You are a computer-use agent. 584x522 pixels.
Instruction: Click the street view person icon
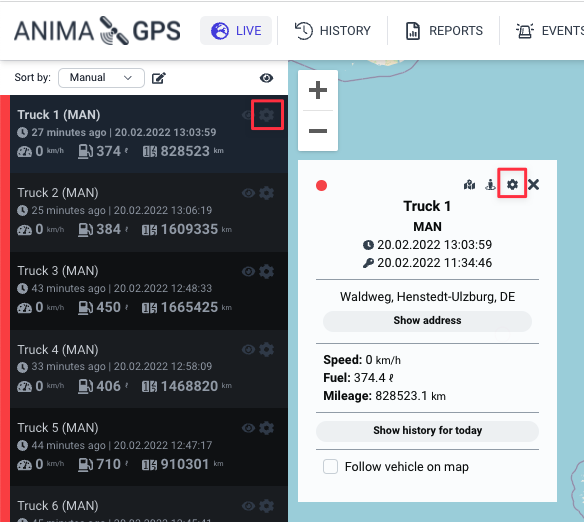pos(490,184)
